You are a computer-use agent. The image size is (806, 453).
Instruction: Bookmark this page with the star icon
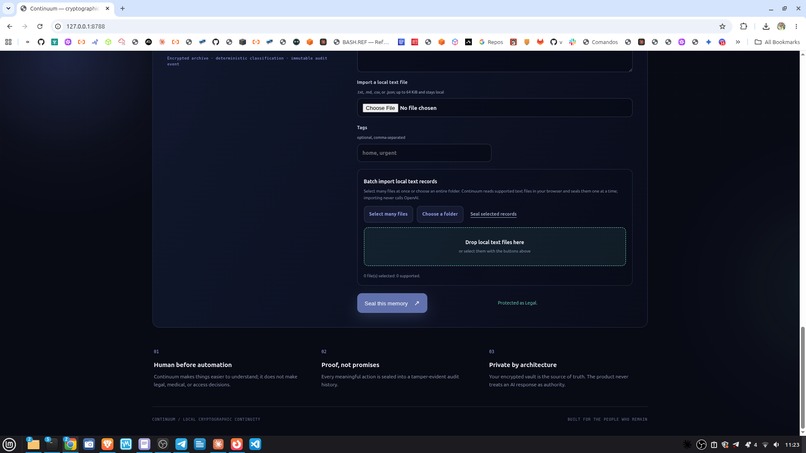[x=722, y=26]
